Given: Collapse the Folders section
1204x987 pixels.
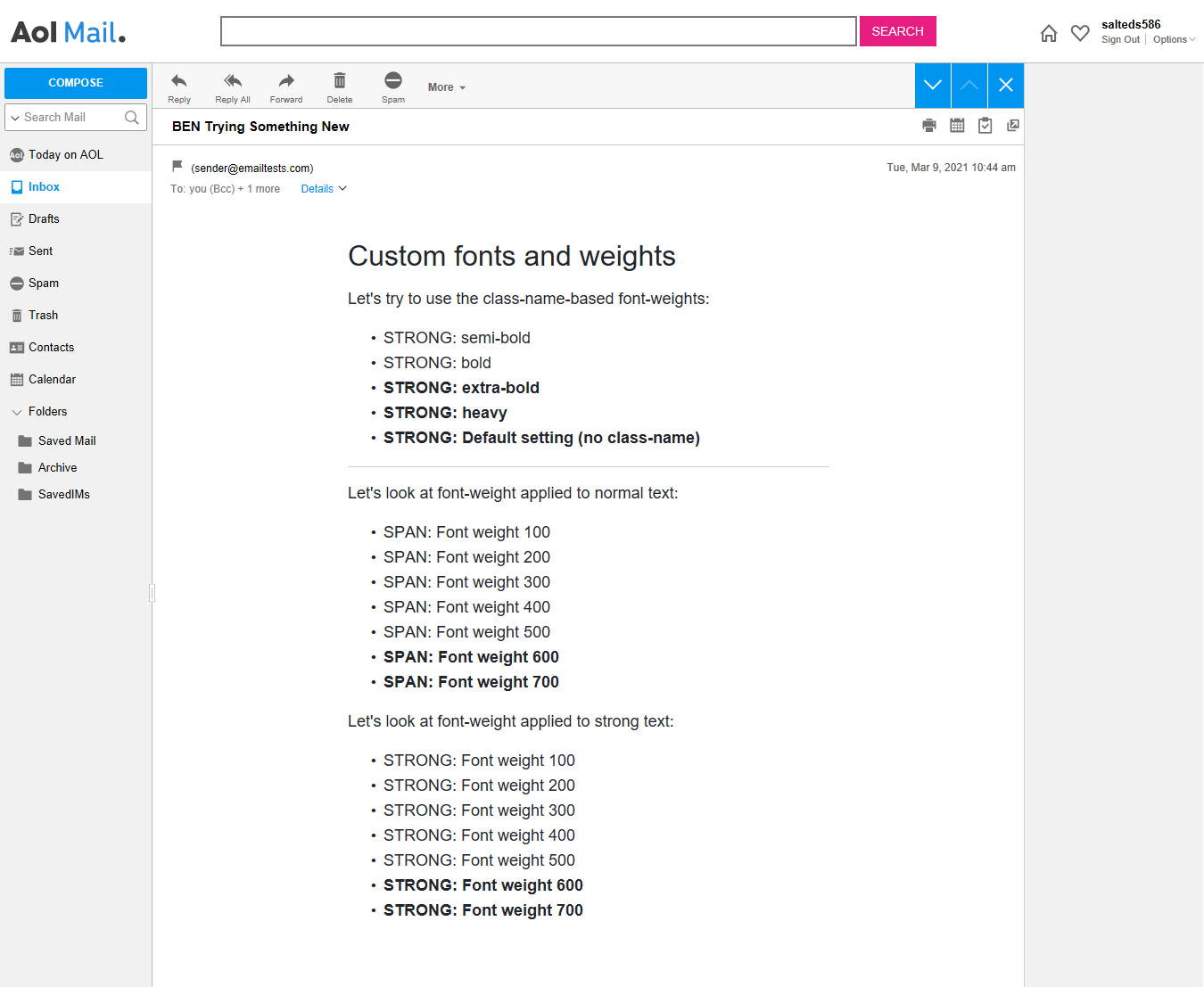Looking at the screenshot, I should tap(17, 412).
